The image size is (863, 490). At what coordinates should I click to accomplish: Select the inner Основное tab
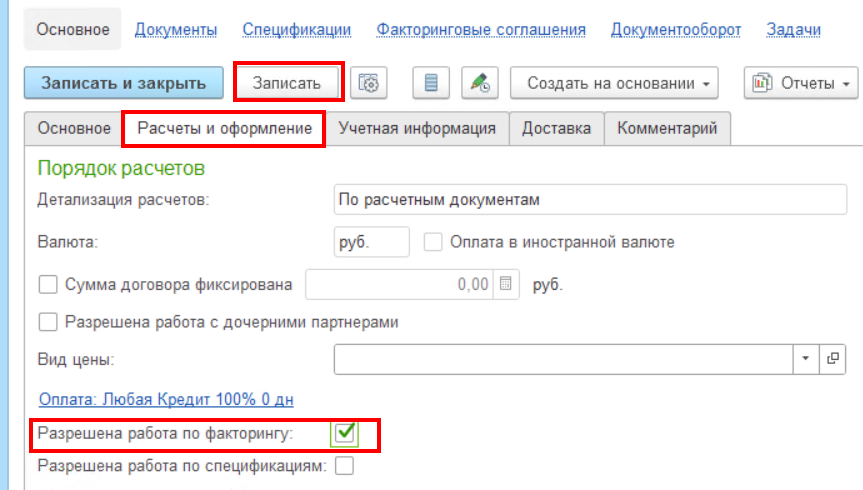74,128
